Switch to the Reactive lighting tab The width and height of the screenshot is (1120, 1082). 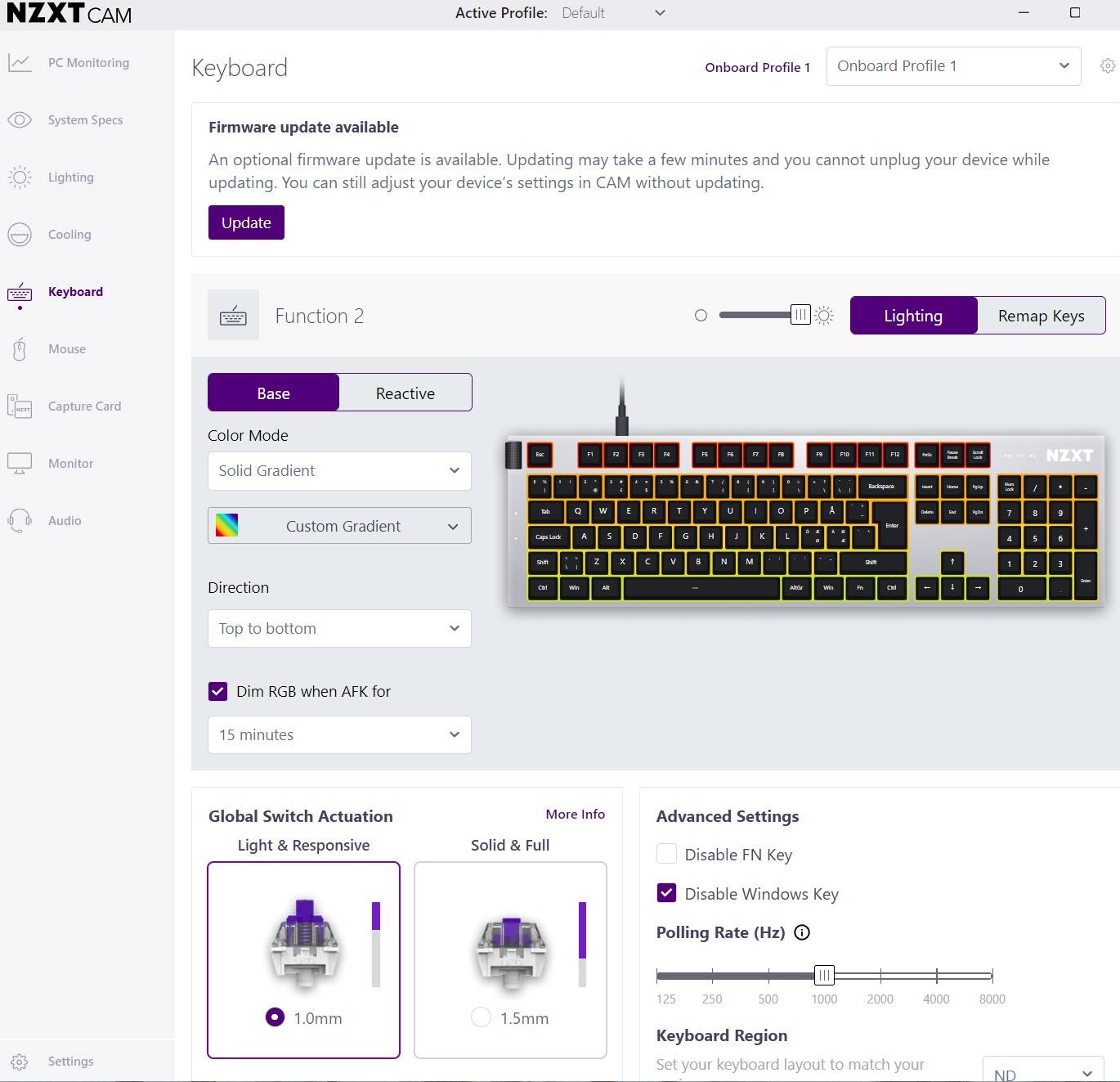(405, 393)
